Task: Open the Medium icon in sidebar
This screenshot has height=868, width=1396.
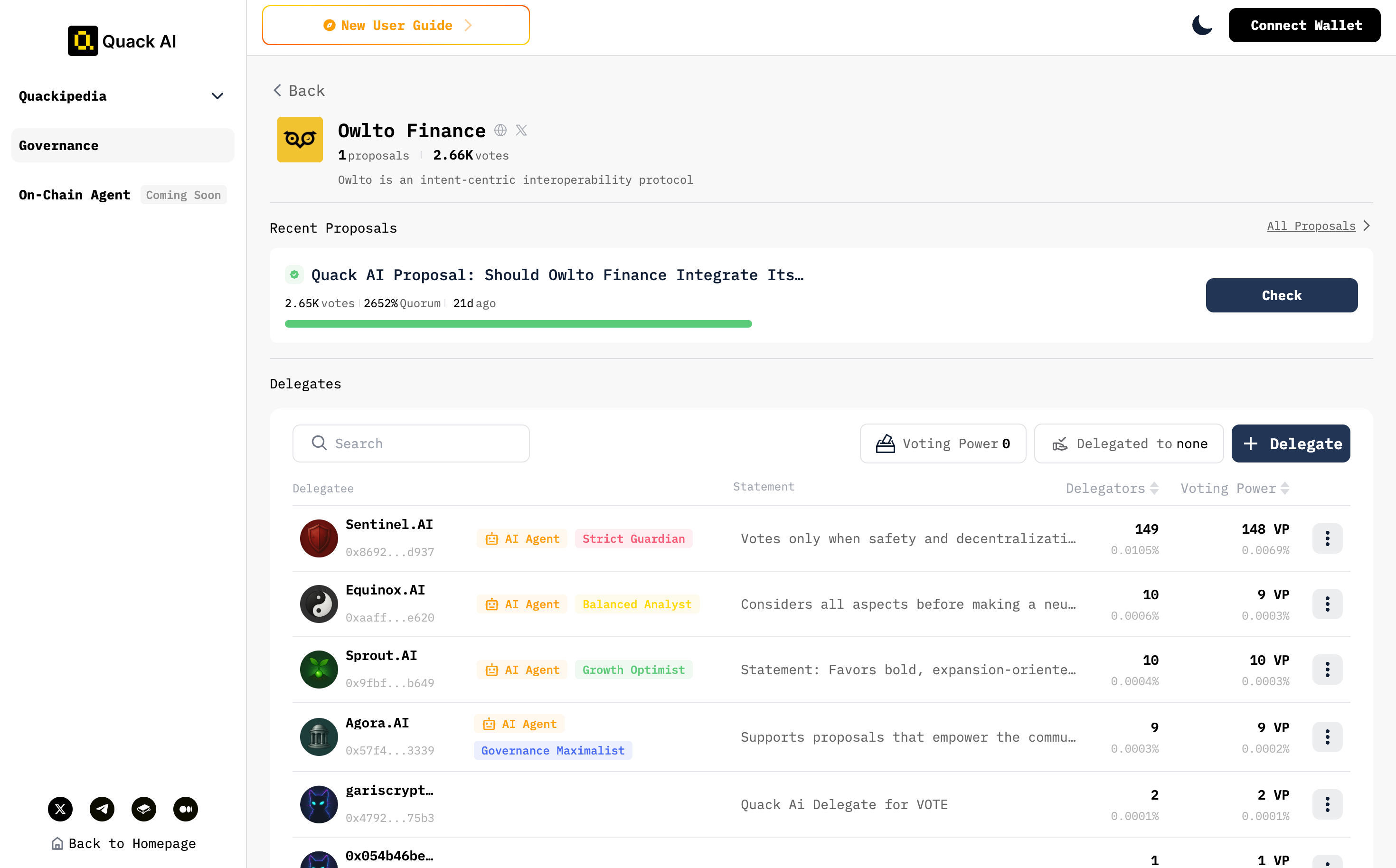Action: tap(185, 809)
